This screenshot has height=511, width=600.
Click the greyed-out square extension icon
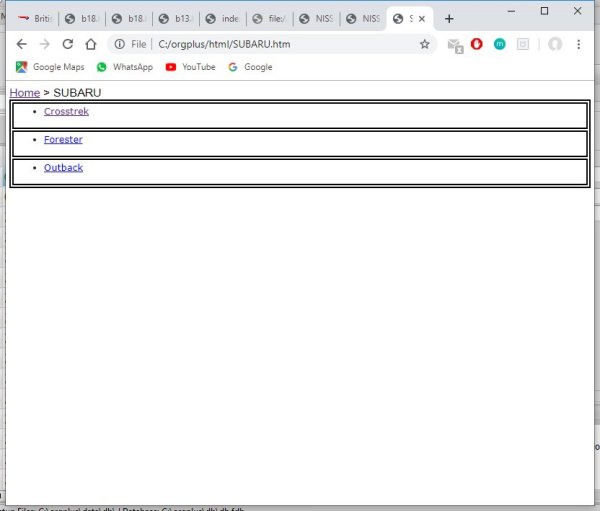tap(523, 44)
